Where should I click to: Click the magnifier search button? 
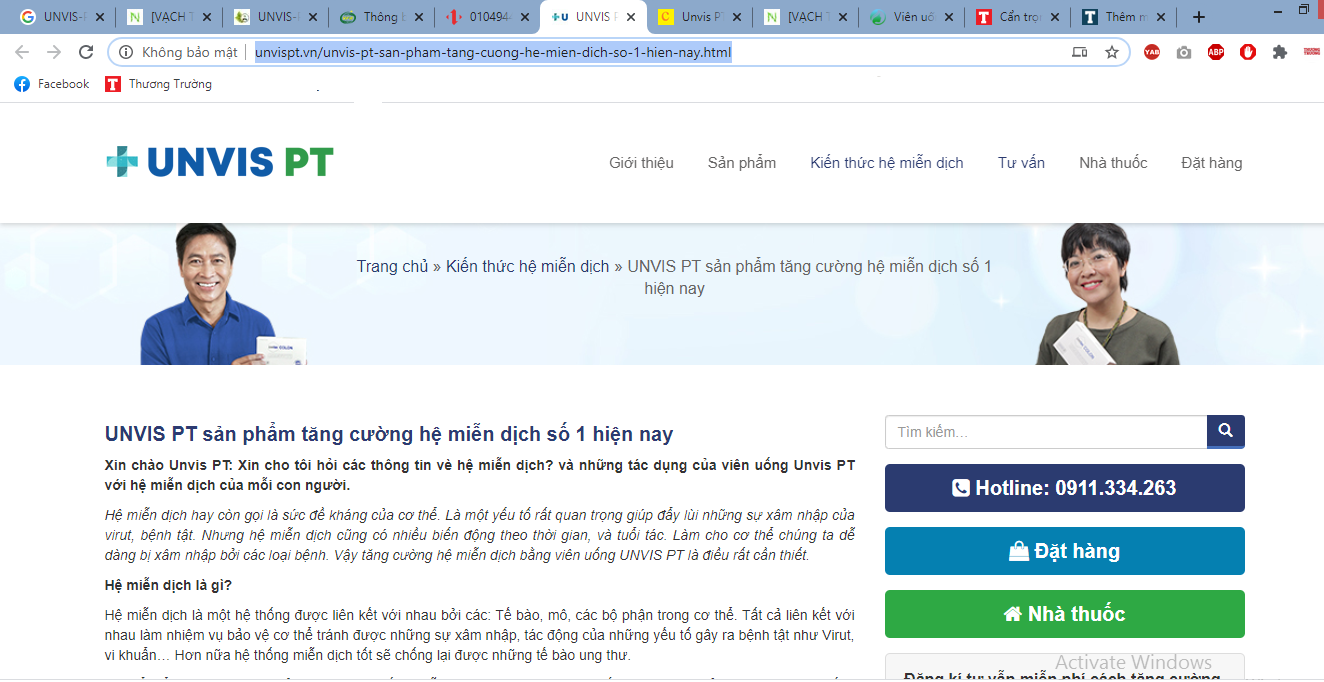[x=1225, y=432]
